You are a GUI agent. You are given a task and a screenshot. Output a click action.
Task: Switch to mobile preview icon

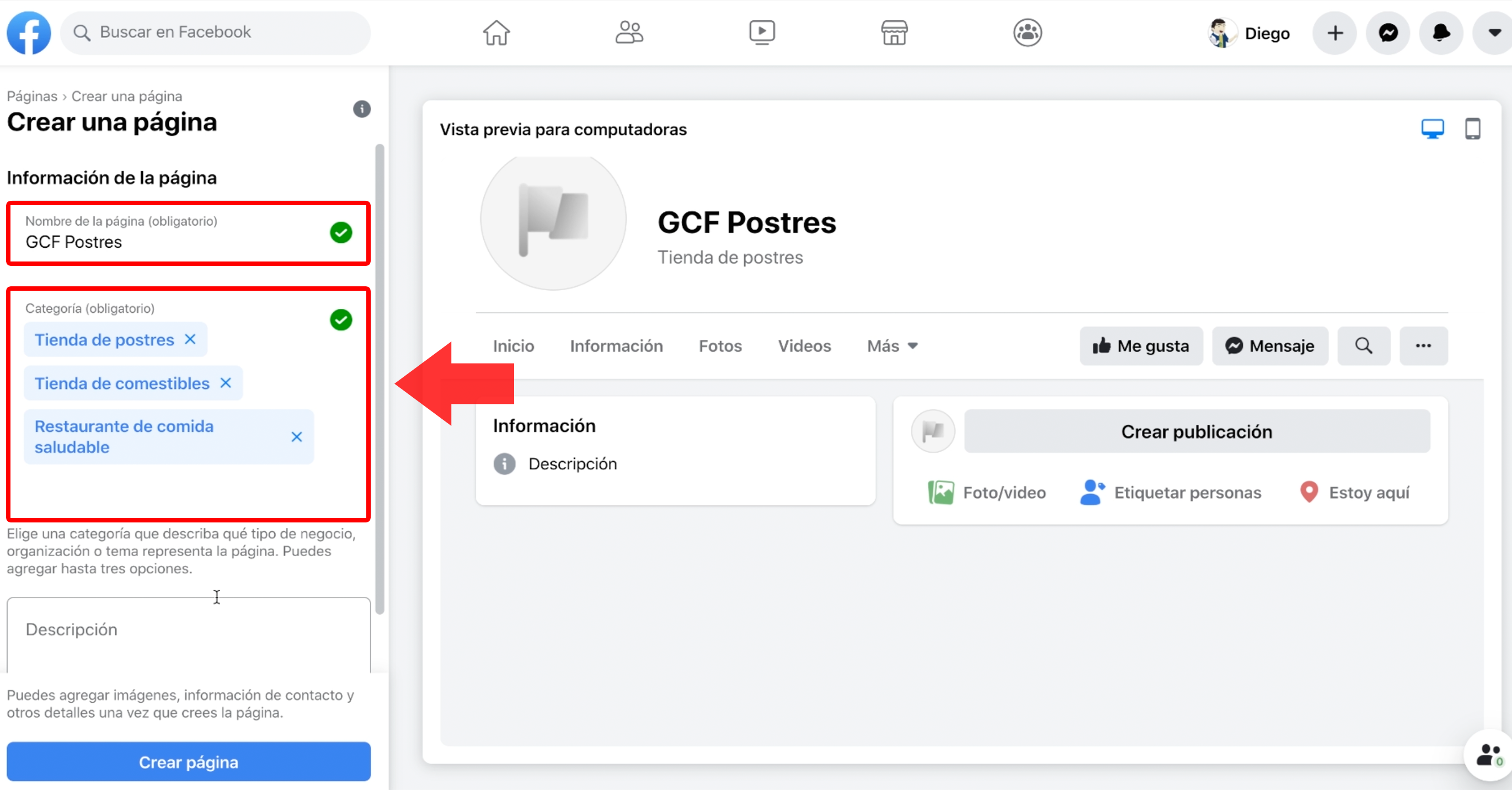tap(1472, 129)
